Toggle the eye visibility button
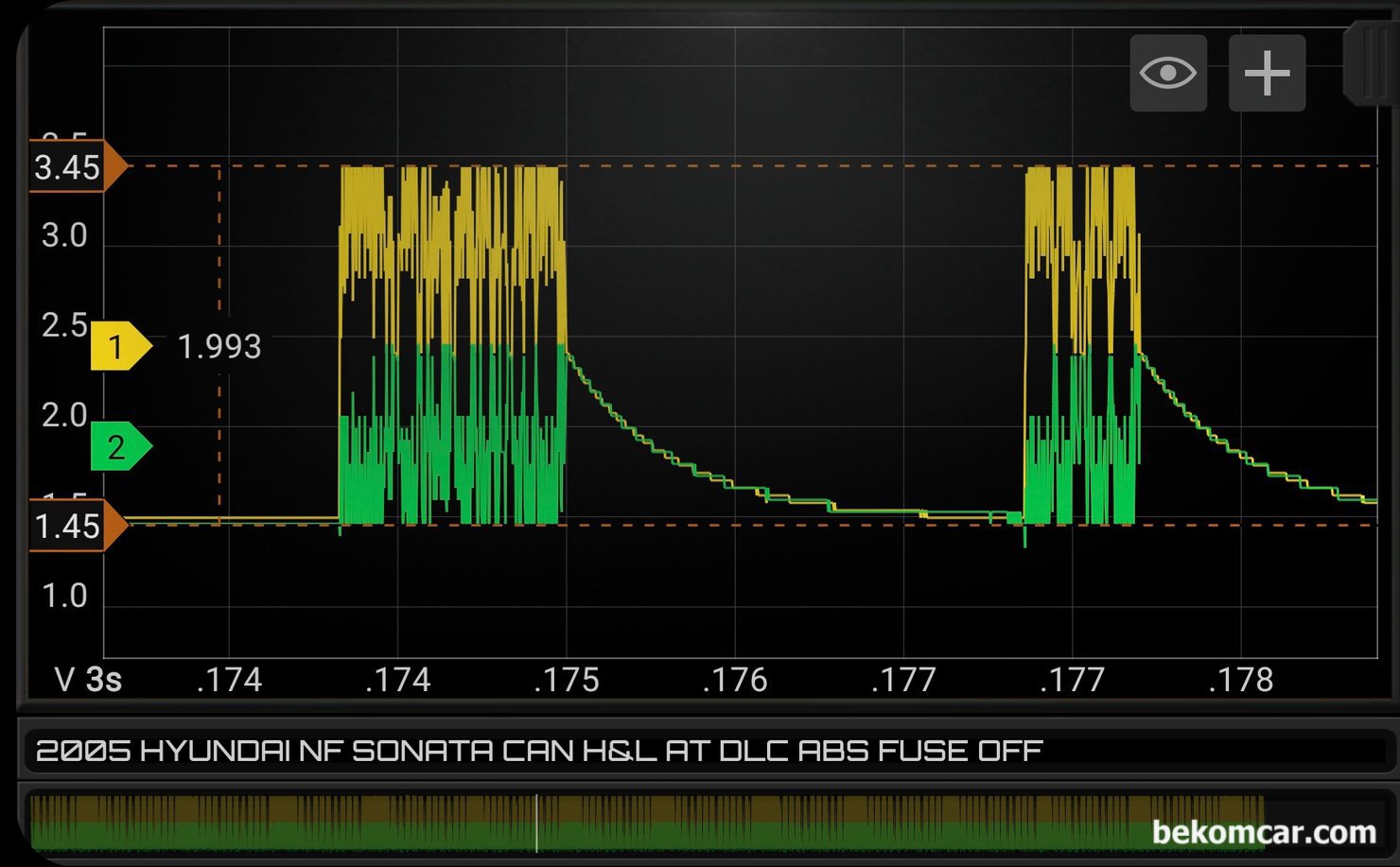This screenshot has height=867, width=1400. pos(1168,73)
